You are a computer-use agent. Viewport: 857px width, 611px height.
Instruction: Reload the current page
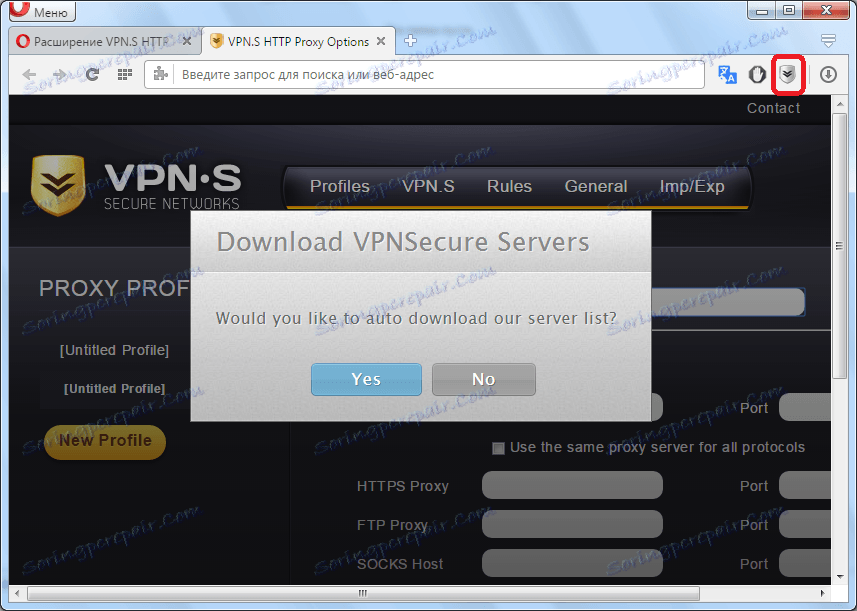tap(92, 73)
